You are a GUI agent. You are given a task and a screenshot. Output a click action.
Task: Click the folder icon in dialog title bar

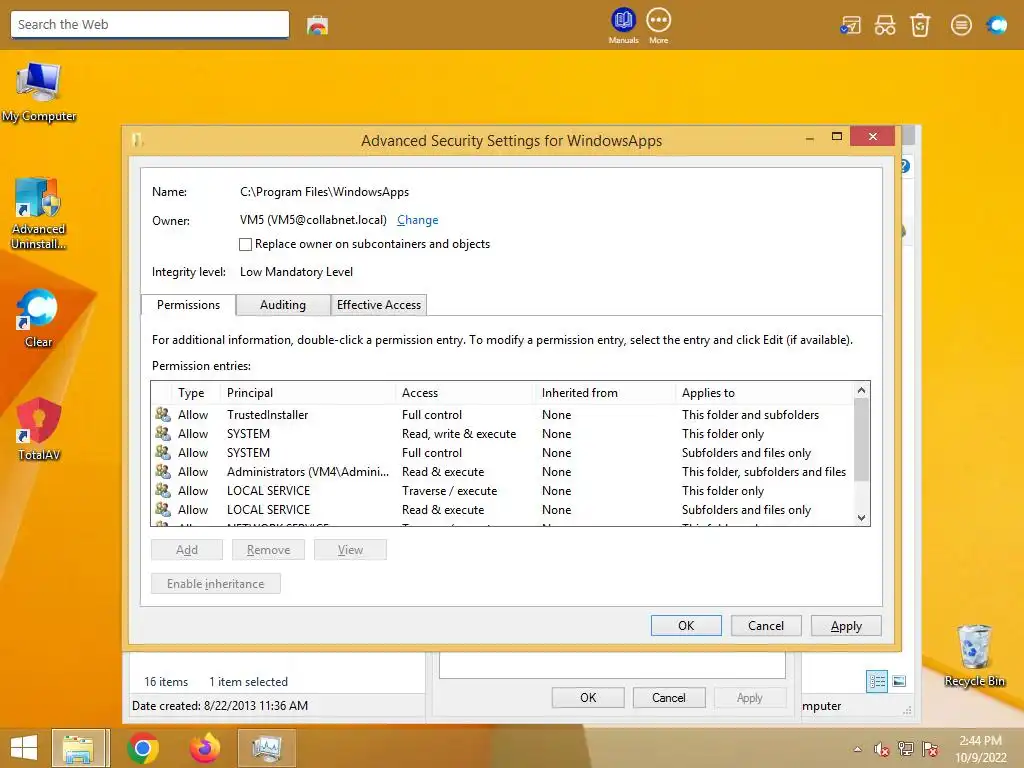(x=137, y=139)
